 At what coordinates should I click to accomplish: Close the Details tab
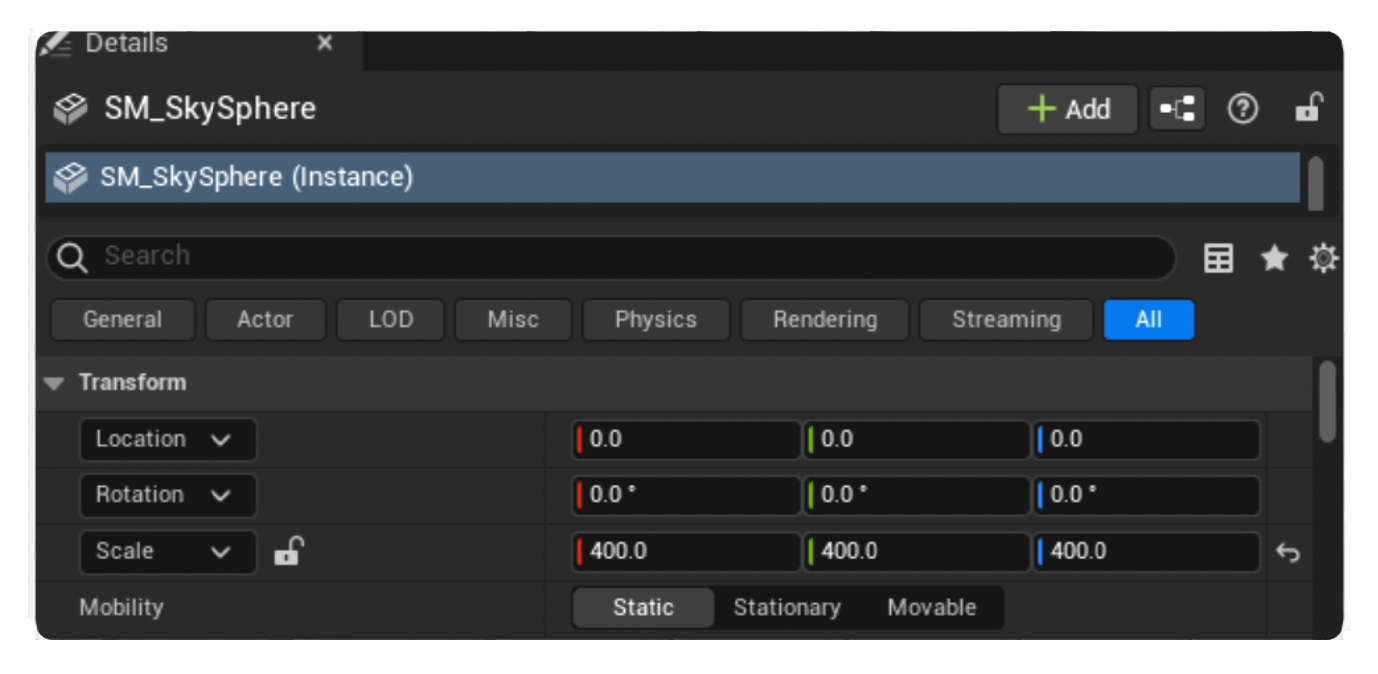click(325, 44)
